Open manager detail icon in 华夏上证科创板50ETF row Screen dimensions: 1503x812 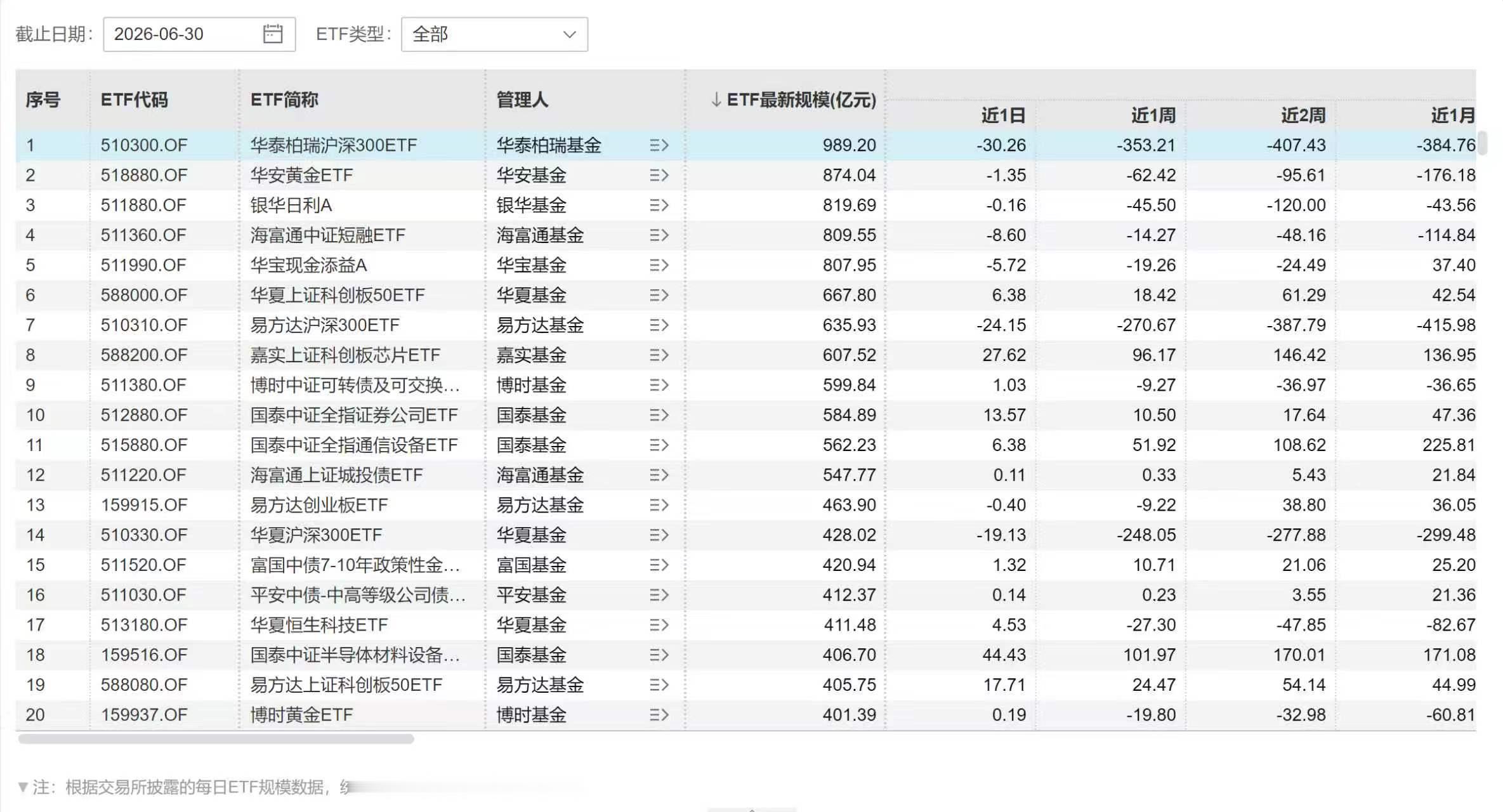point(659,295)
